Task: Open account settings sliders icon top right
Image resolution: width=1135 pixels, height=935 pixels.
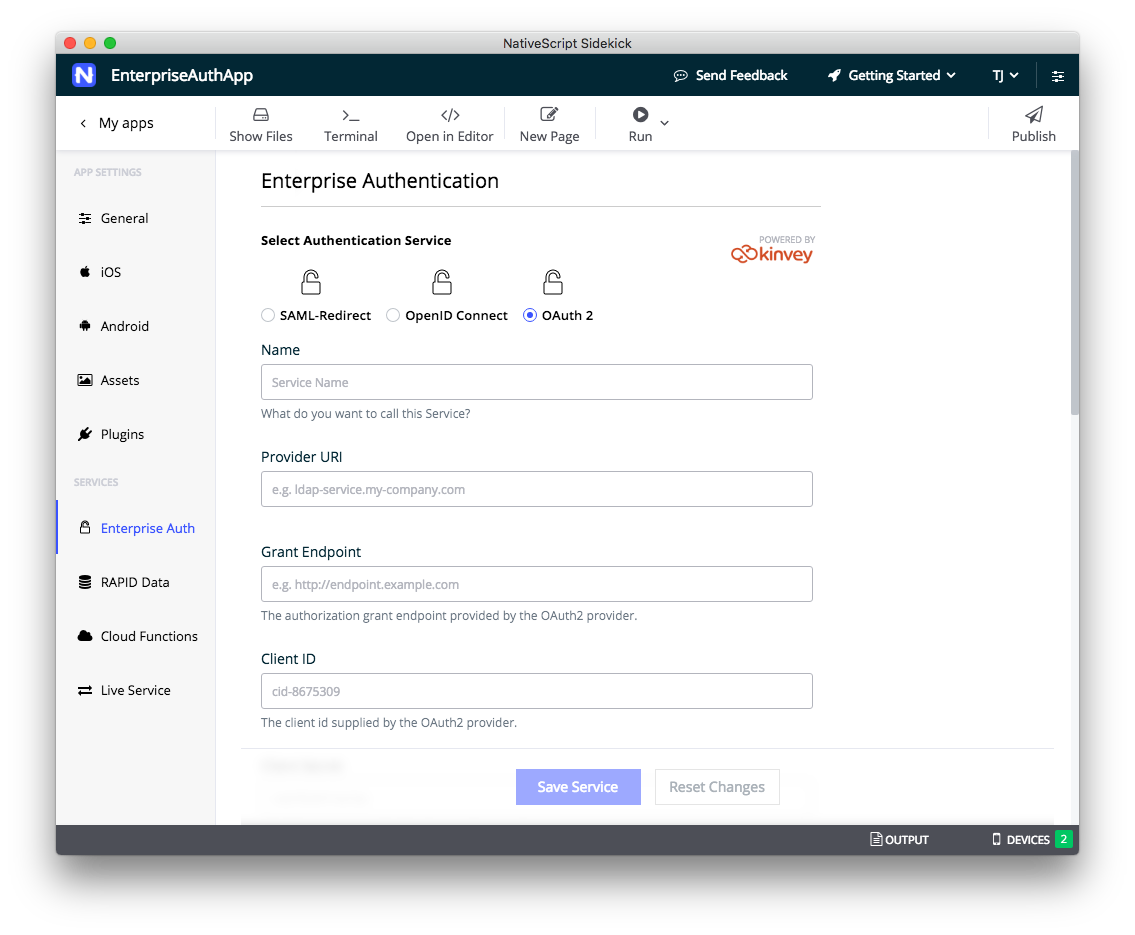Action: pos(1057,75)
